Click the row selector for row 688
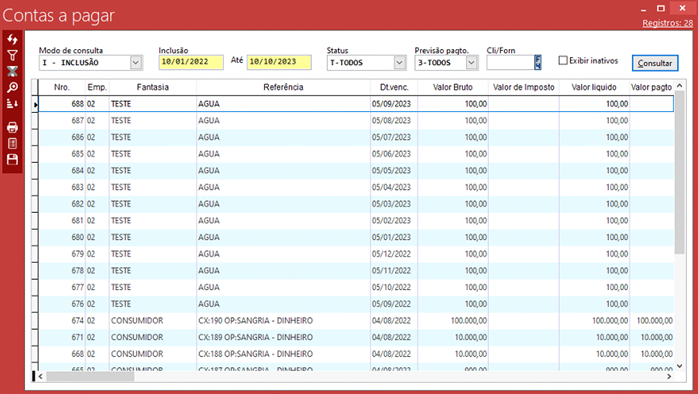The height and width of the screenshot is (394, 698). coord(35,104)
